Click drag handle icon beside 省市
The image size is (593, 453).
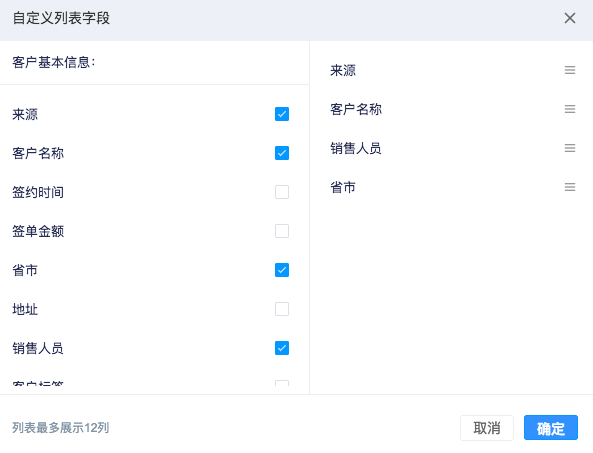pyautogui.click(x=570, y=187)
